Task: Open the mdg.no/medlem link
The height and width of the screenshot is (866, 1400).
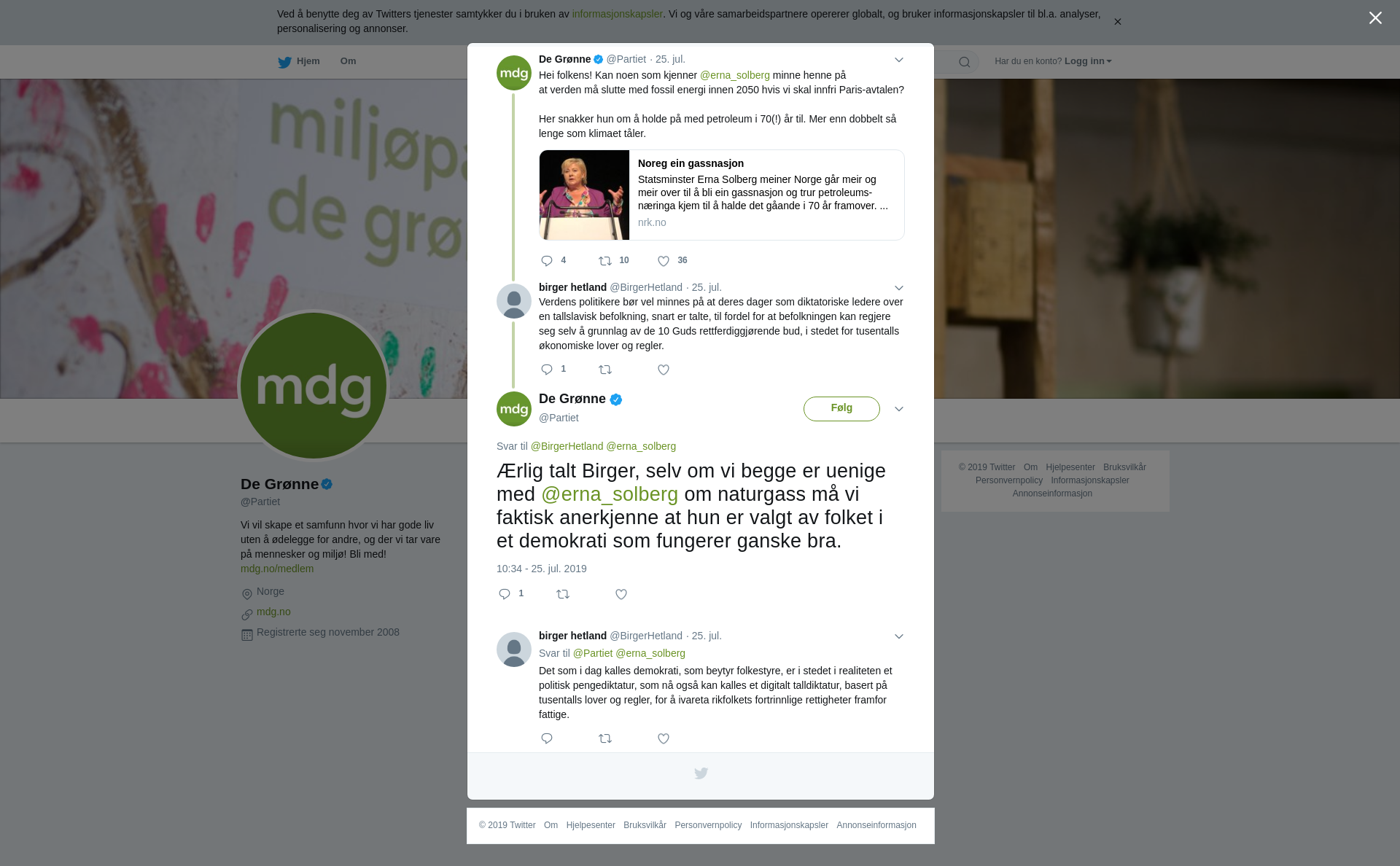Action: pyautogui.click(x=277, y=569)
